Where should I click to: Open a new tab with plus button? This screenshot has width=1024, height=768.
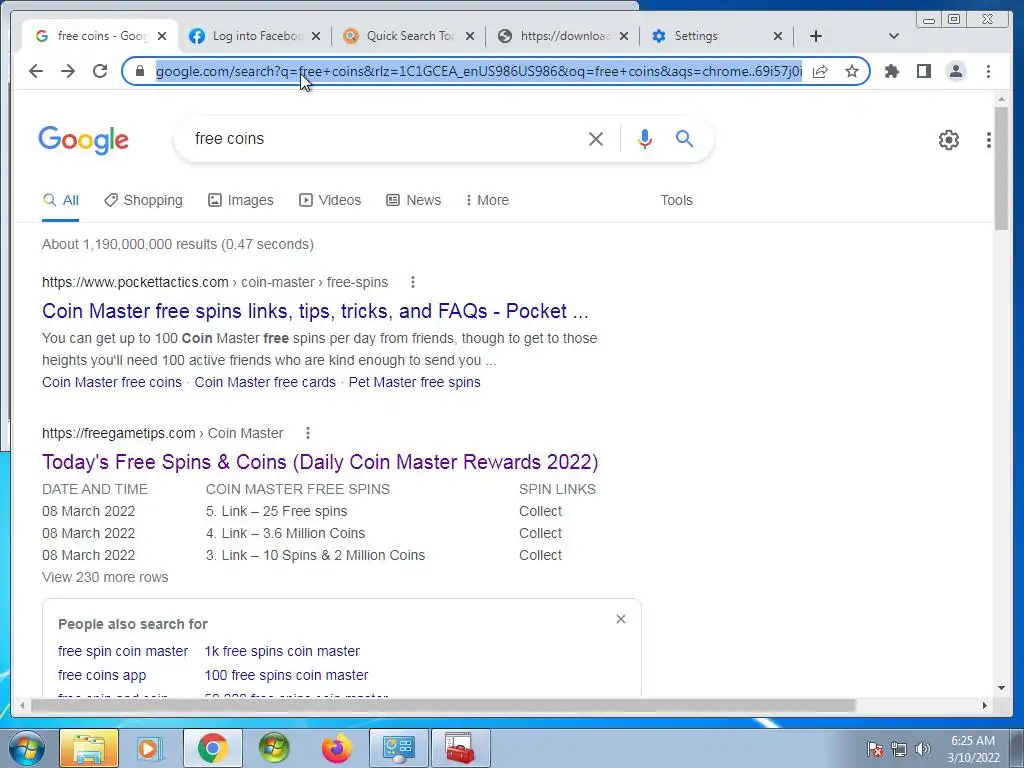(x=816, y=36)
